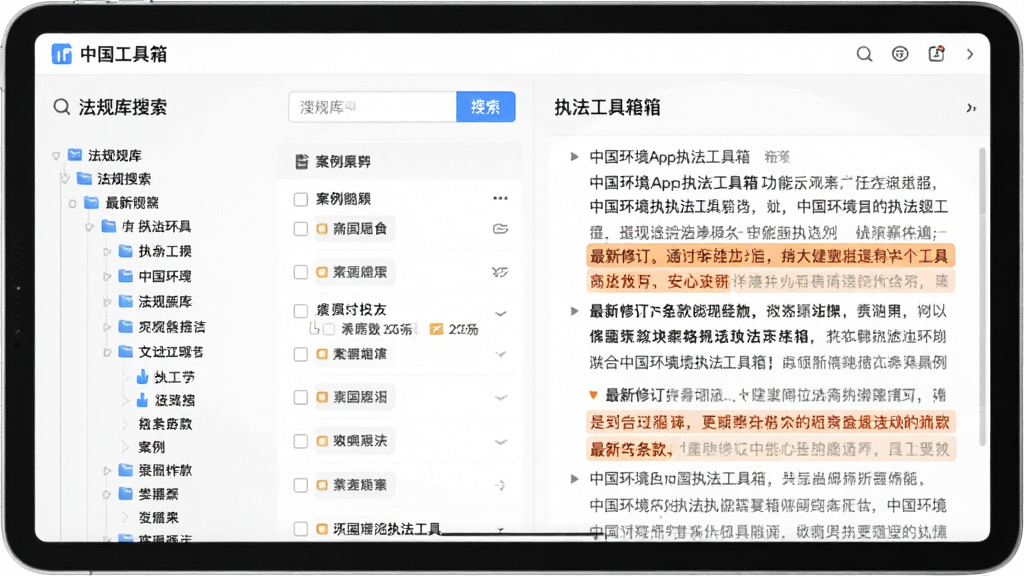Open the notification square icon in top bar
This screenshot has width=1024, height=576.
(x=936, y=54)
